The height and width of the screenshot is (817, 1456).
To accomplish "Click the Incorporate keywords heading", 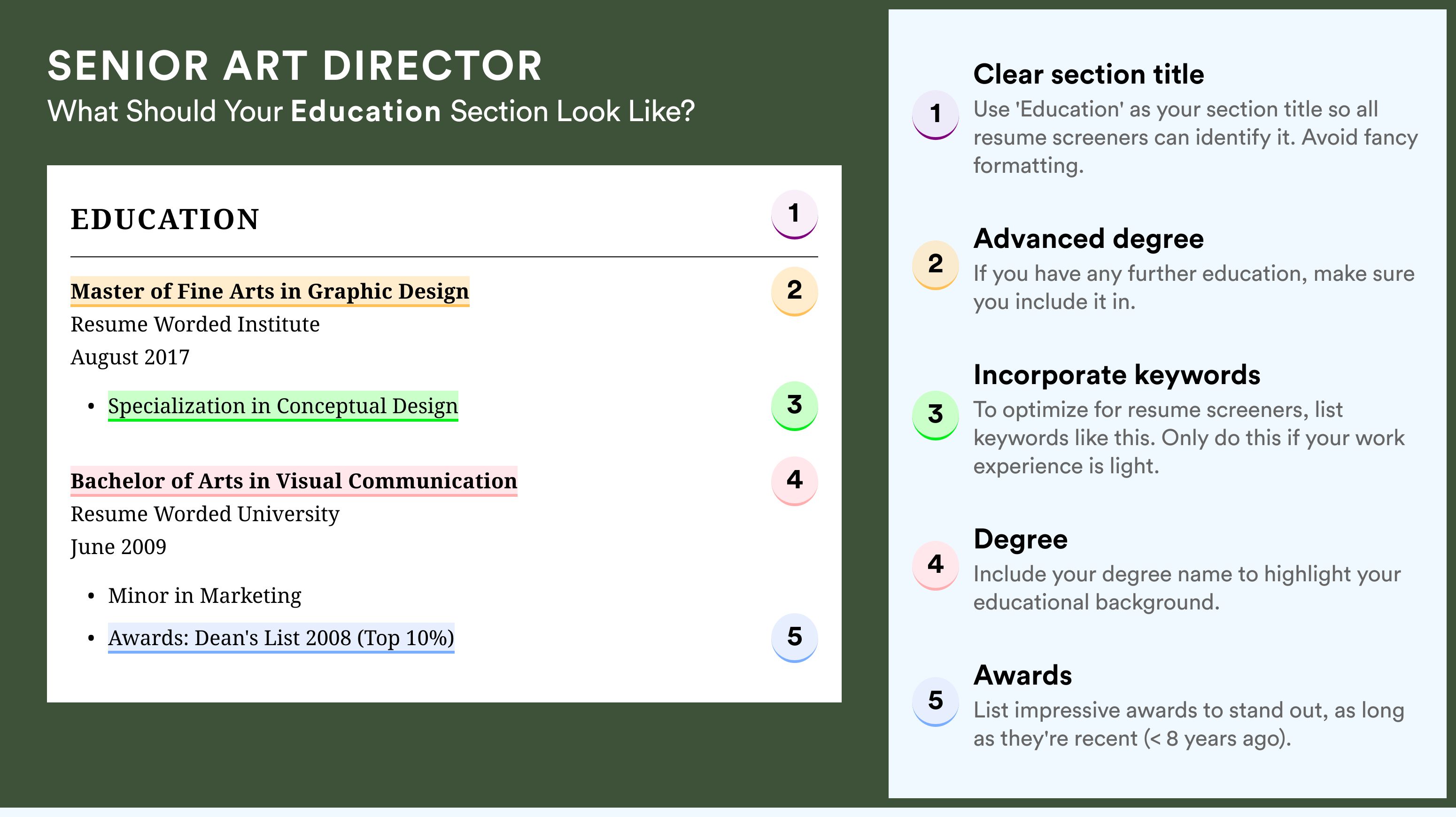I will pyautogui.click(x=1116, y=375).
